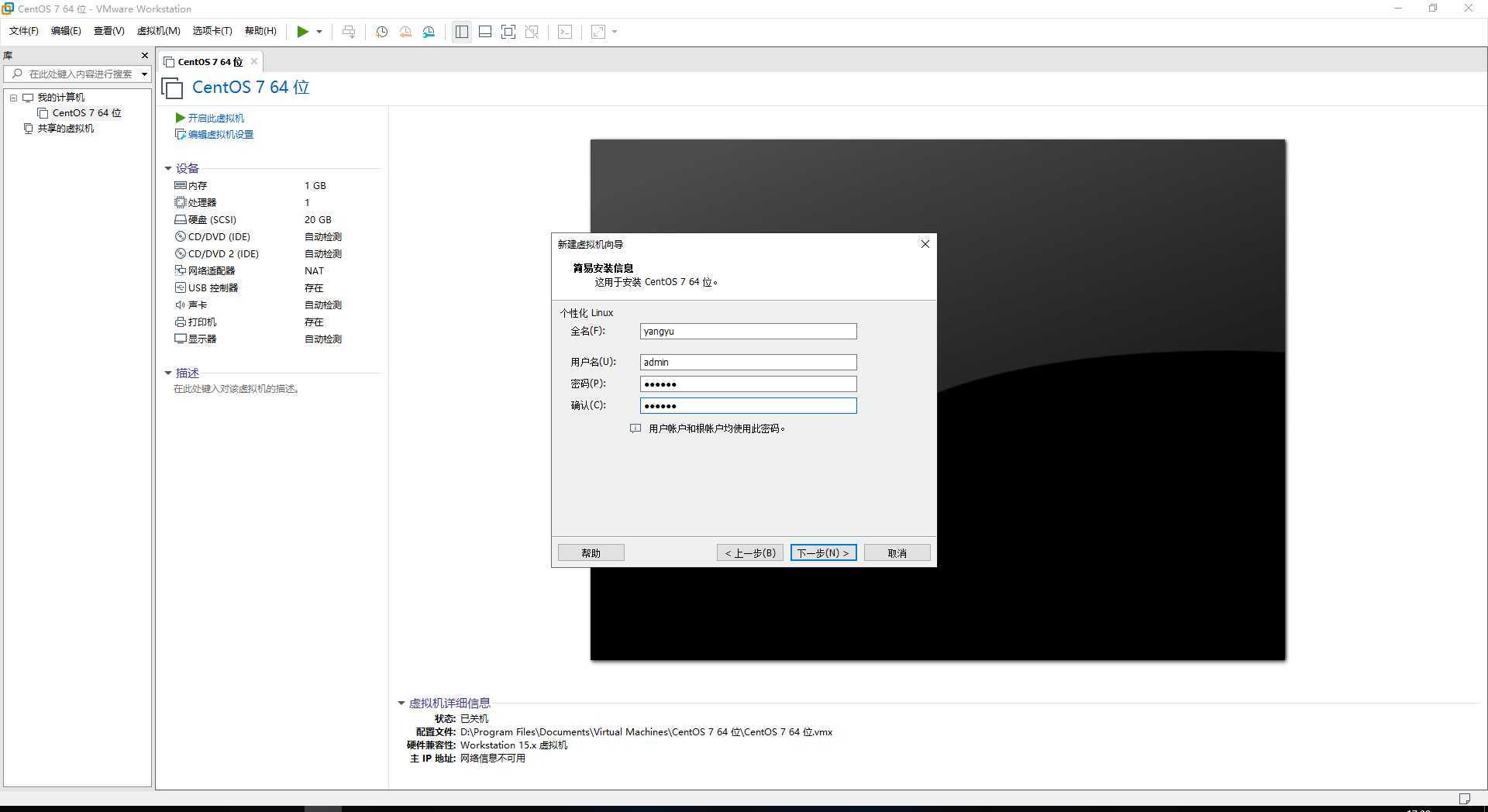Toggle the thumbnail bar view icon
The width and height of the screenshot is (1488, 812).
pos(485,32)
